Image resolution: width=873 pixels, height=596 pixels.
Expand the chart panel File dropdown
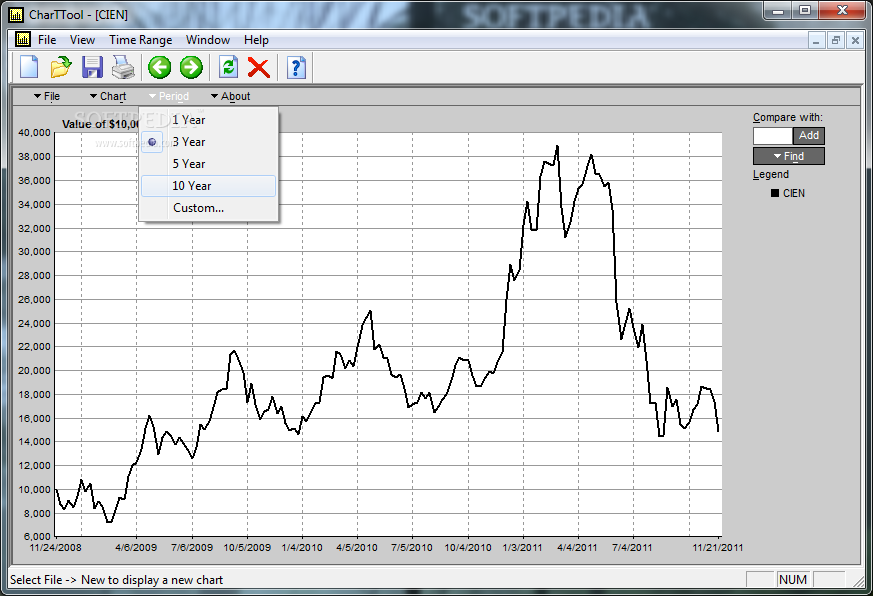[47, 96]
